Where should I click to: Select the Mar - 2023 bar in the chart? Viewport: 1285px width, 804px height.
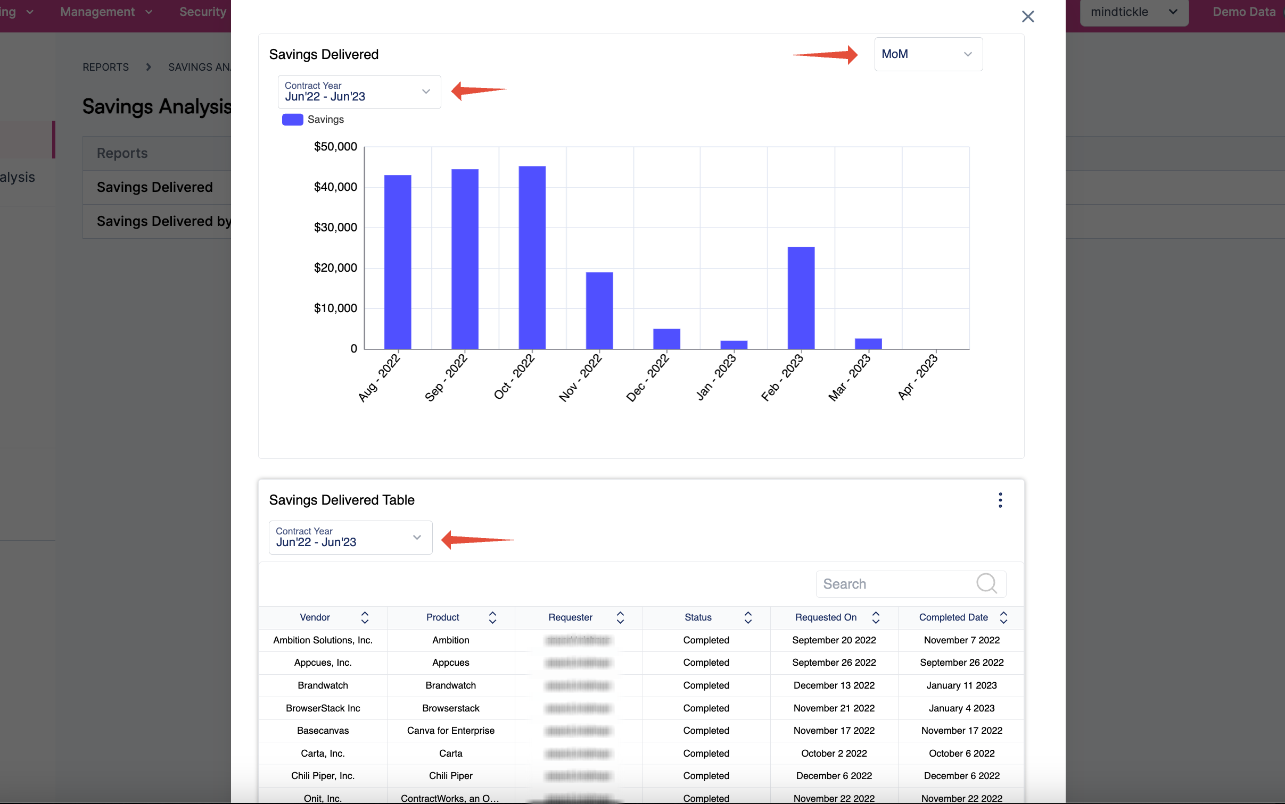point(868,344)
